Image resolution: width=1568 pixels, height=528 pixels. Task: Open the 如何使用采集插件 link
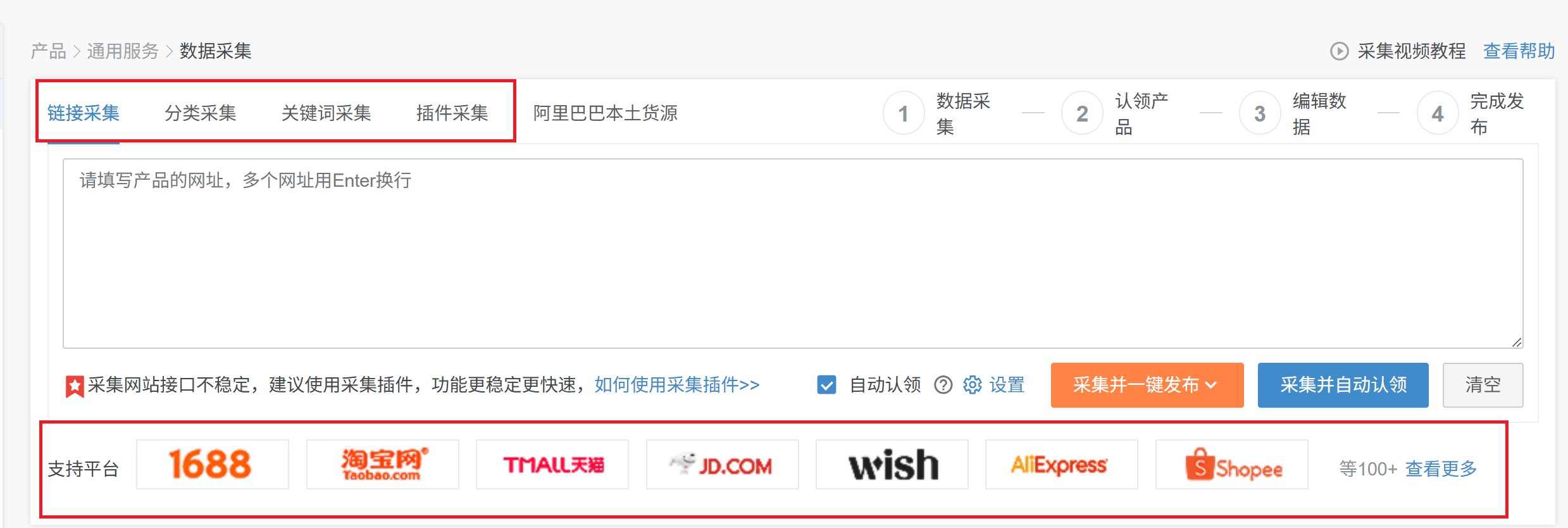coord(676,385)
